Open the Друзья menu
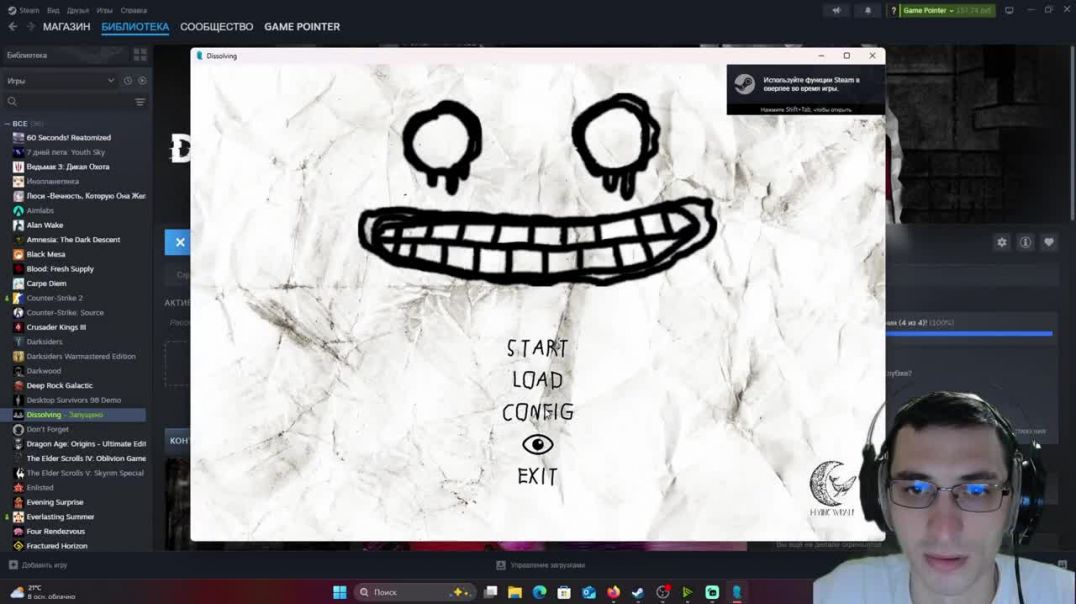This screenshot has height=604, width=1076. coord(78,10)
